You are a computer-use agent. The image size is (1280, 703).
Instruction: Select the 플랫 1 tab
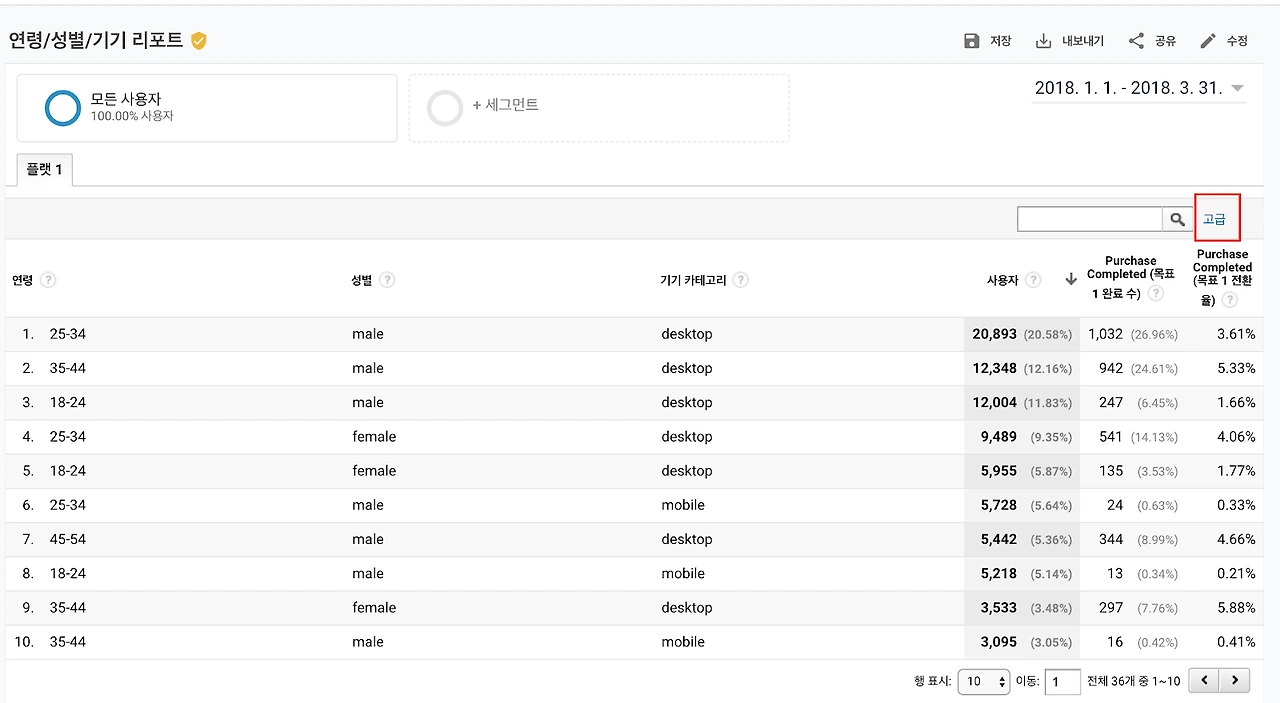pos(44,169)
